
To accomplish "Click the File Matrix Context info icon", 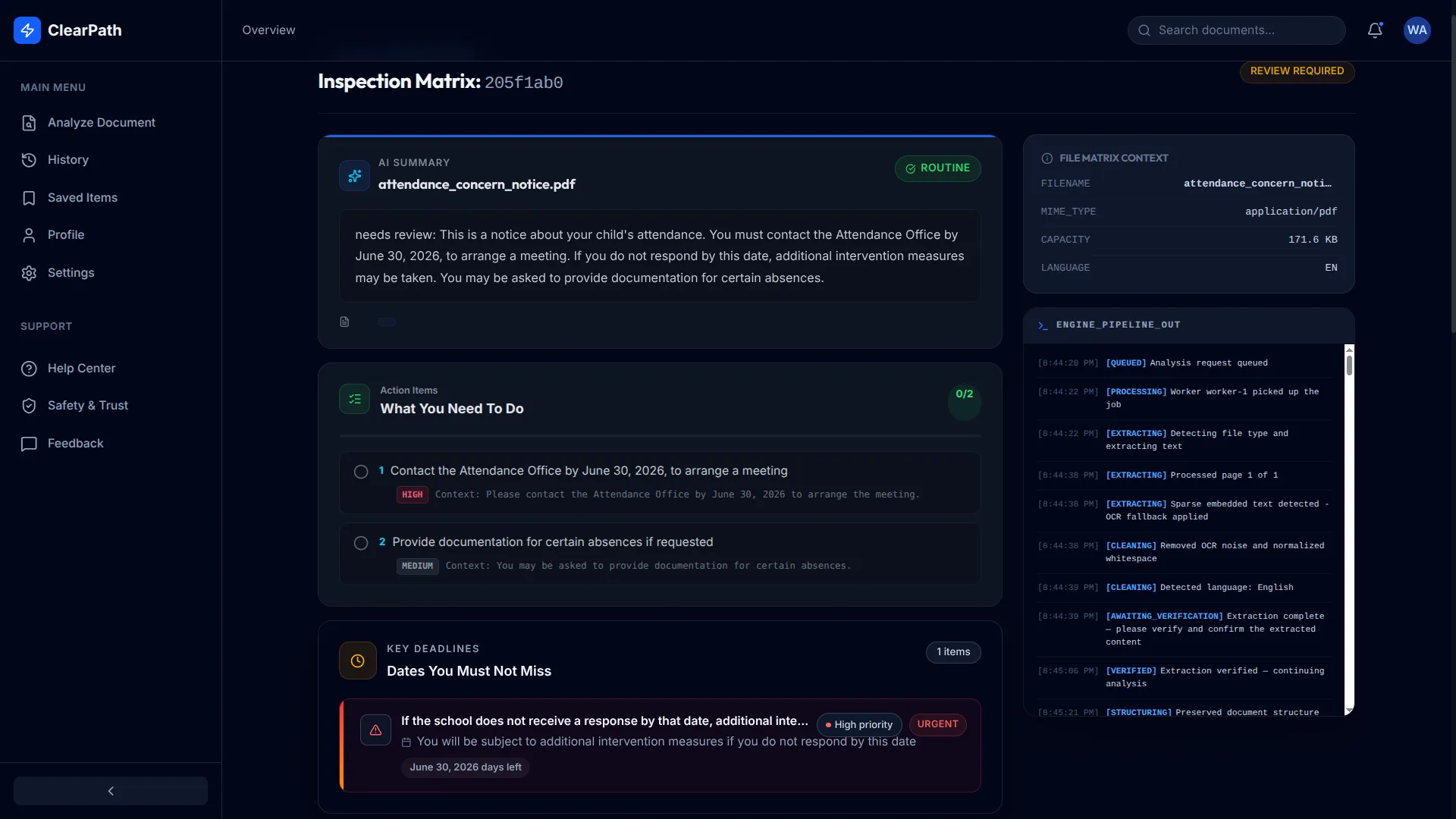I will tap(1047, 158).
